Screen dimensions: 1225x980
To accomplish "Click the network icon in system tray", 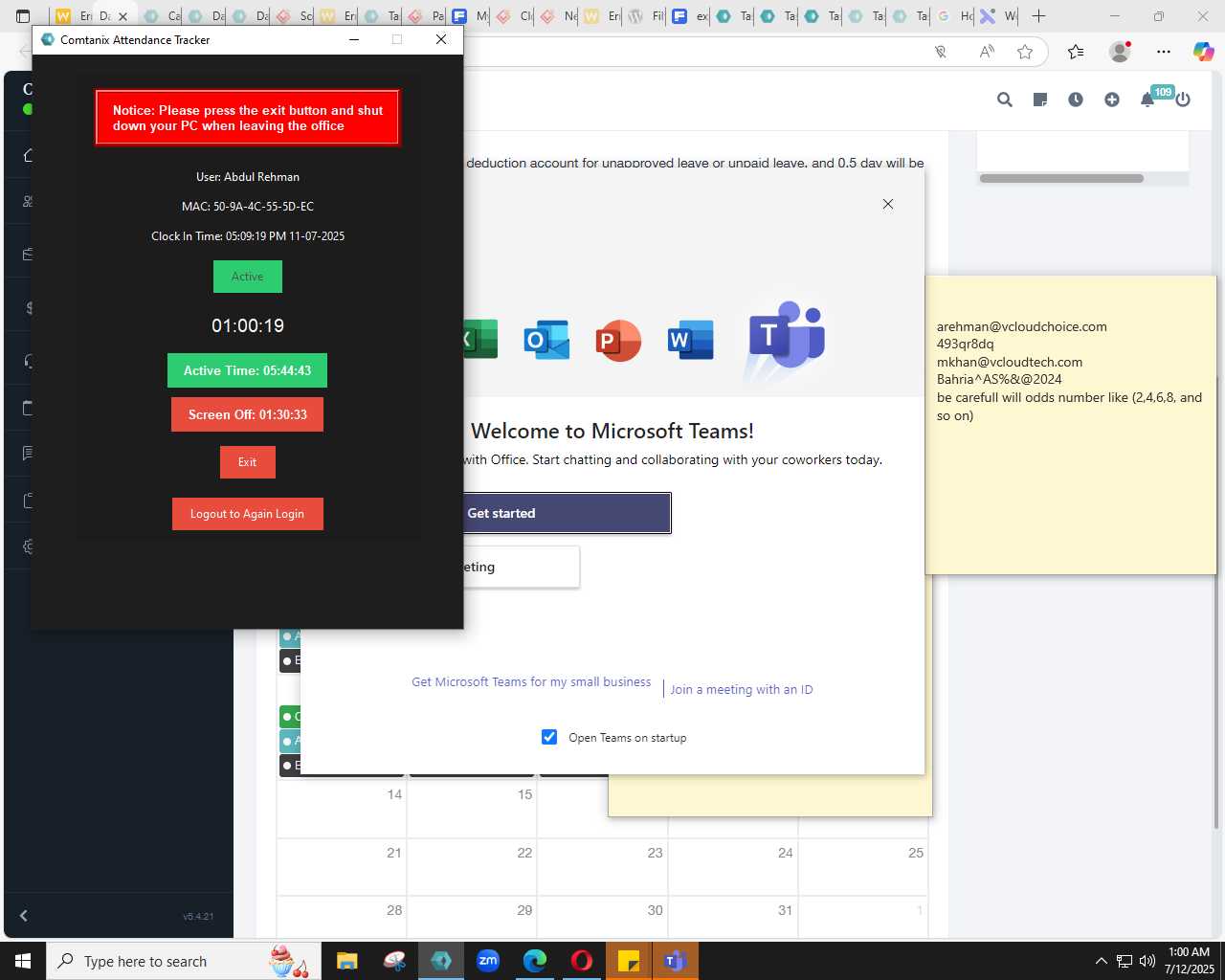I will tap(1125, 961).
